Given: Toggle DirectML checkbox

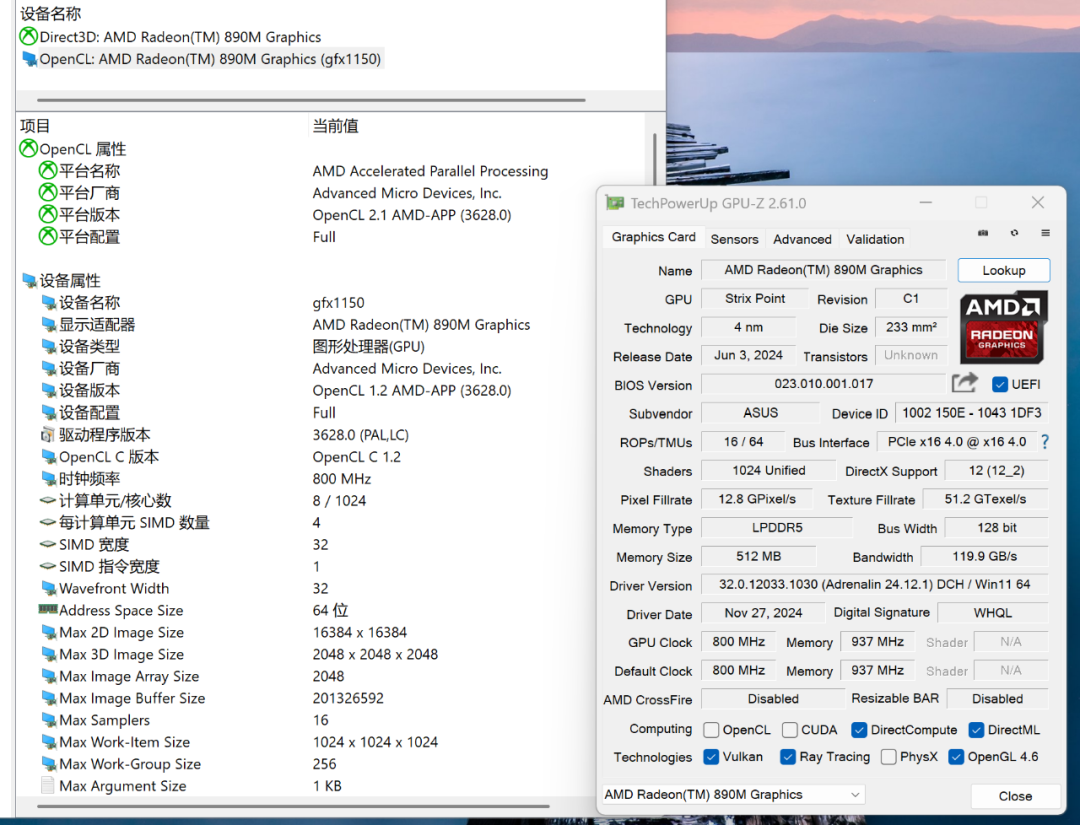Looking at the screenshot, I should tap(976, 730).
